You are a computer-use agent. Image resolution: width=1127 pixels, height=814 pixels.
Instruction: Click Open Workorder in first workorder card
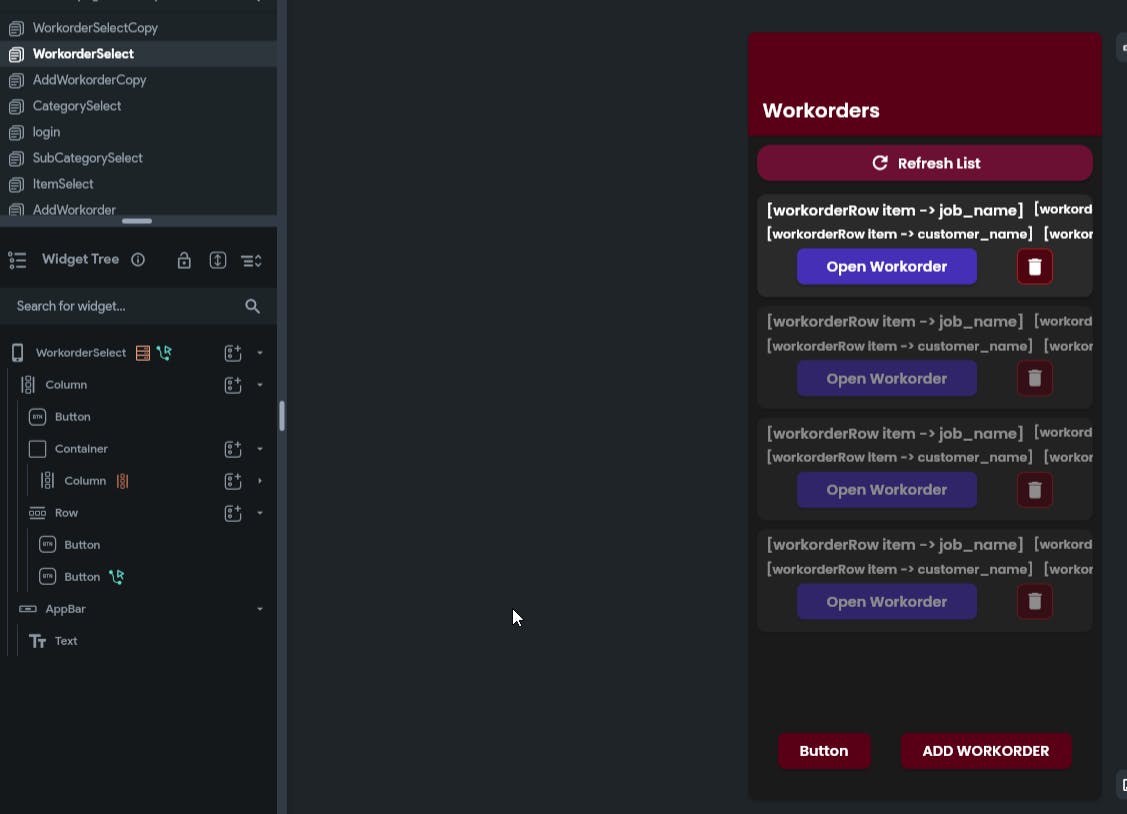(x=887, y=267)
